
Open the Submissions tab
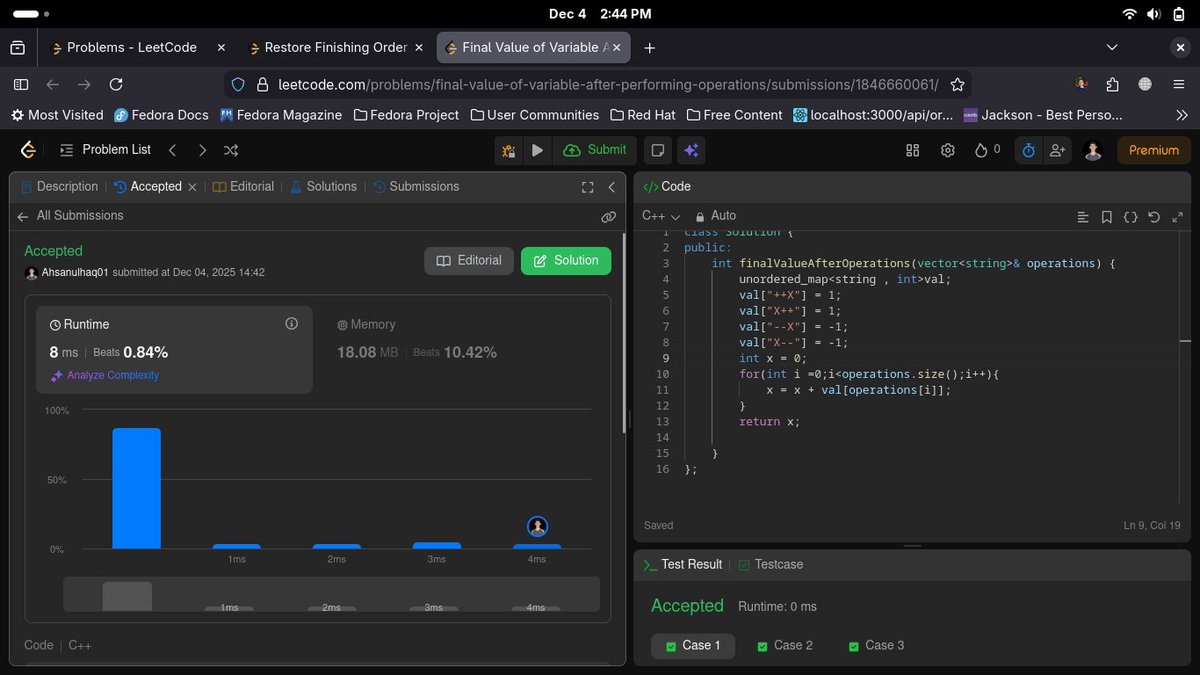tap(416, 187)
